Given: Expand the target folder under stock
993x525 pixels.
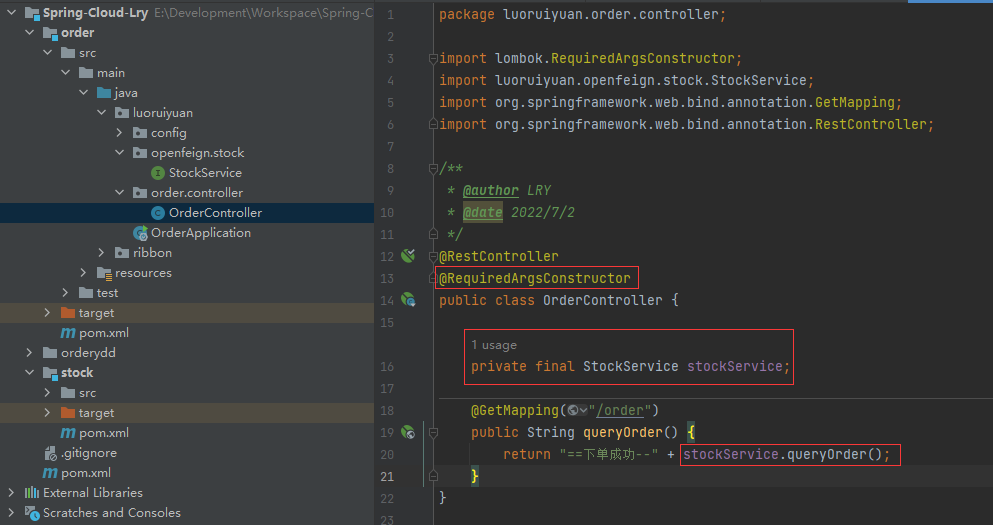Looking at the screenshot, I should 47,413.
